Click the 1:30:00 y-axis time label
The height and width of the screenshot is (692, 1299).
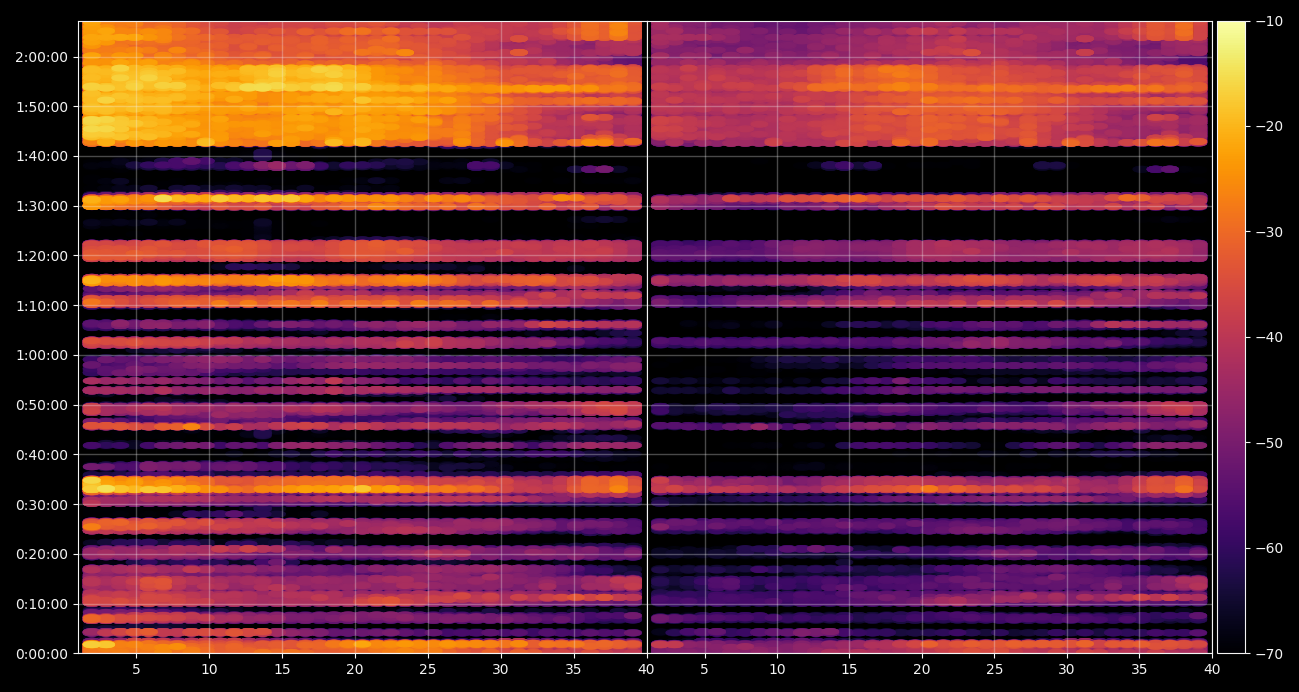(x=41, y=206)
